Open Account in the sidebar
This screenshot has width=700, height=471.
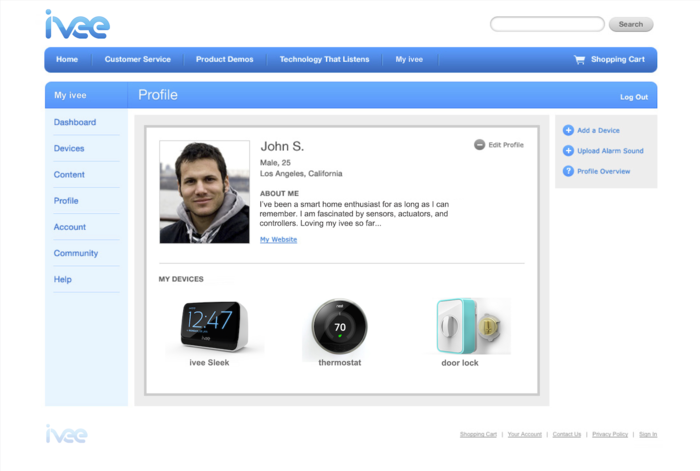[x=70, y=227]
